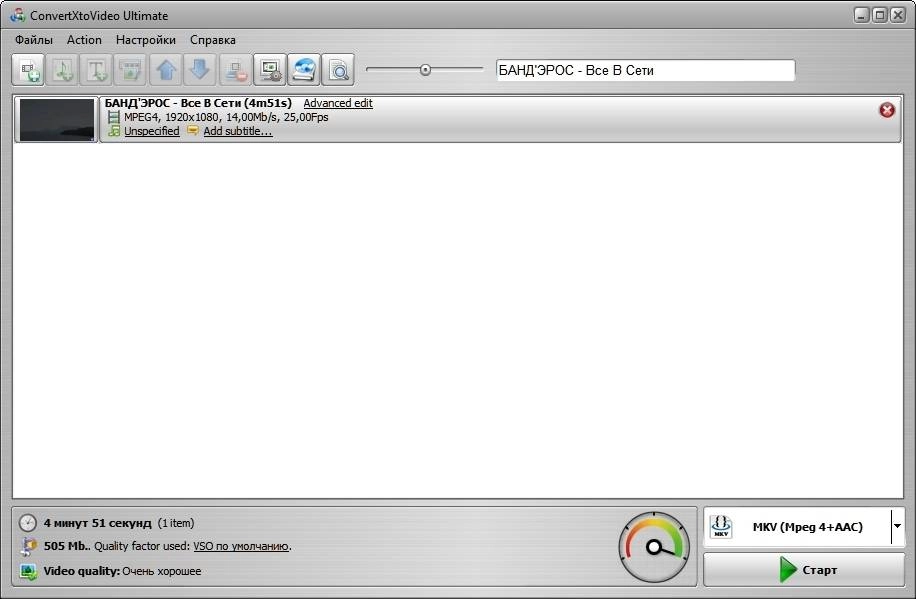Open conversion settings monitor-gear icon

(270, 70)
